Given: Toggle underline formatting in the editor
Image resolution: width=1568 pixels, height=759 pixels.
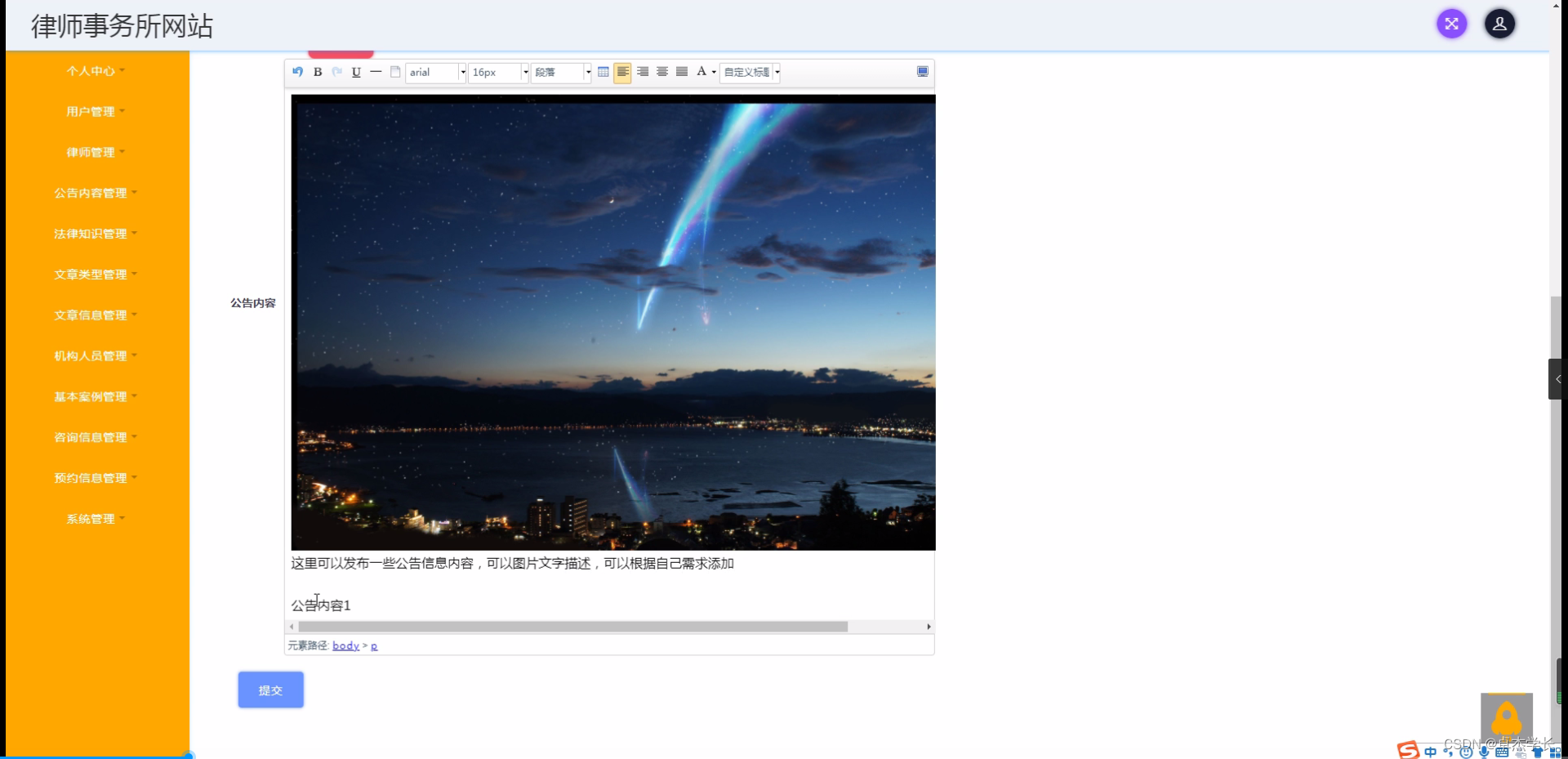Looking at the screenshot, I should 356,72.
